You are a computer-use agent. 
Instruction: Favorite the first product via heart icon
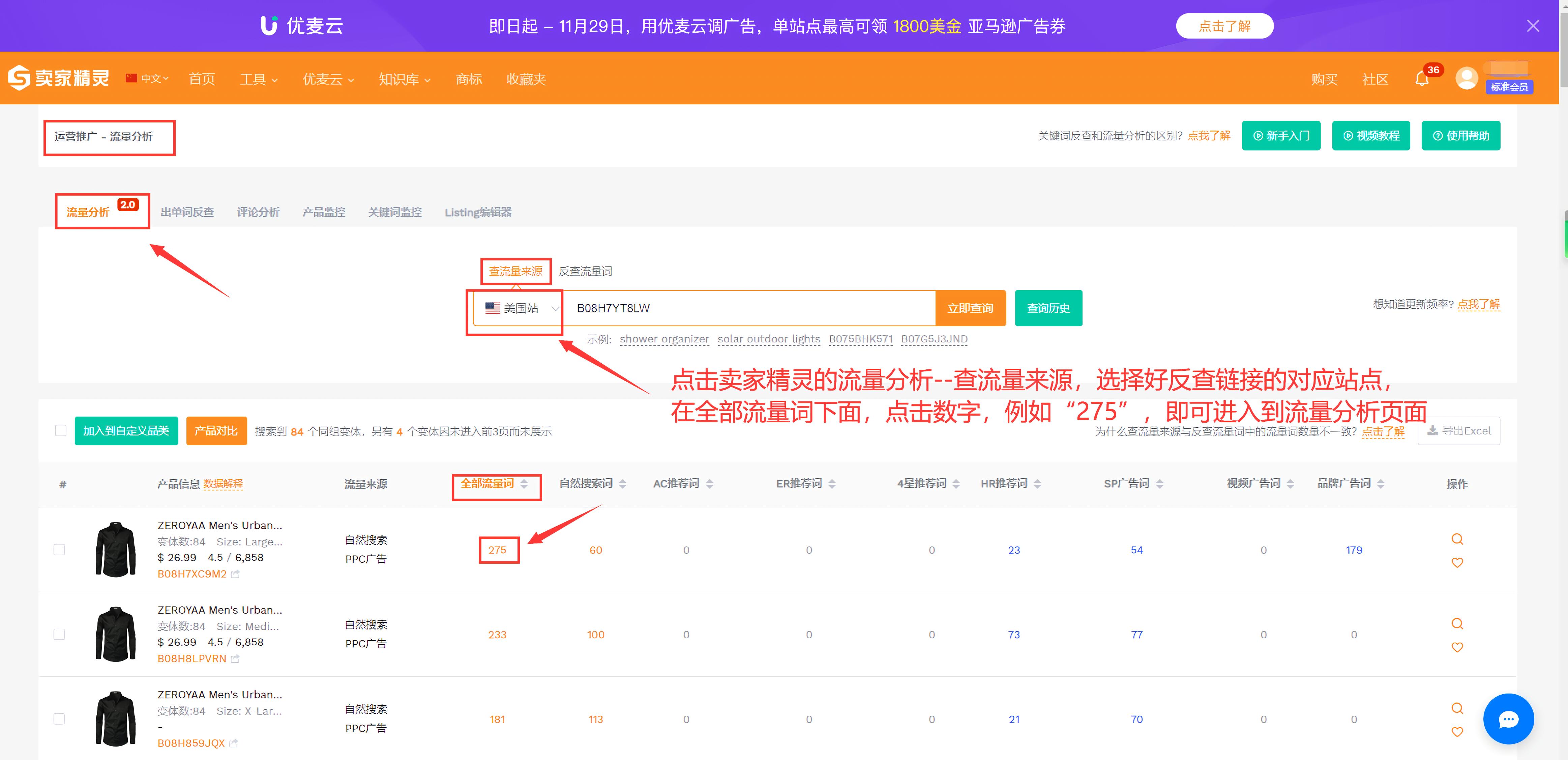pyautogui.click(x=1457, y=562)
